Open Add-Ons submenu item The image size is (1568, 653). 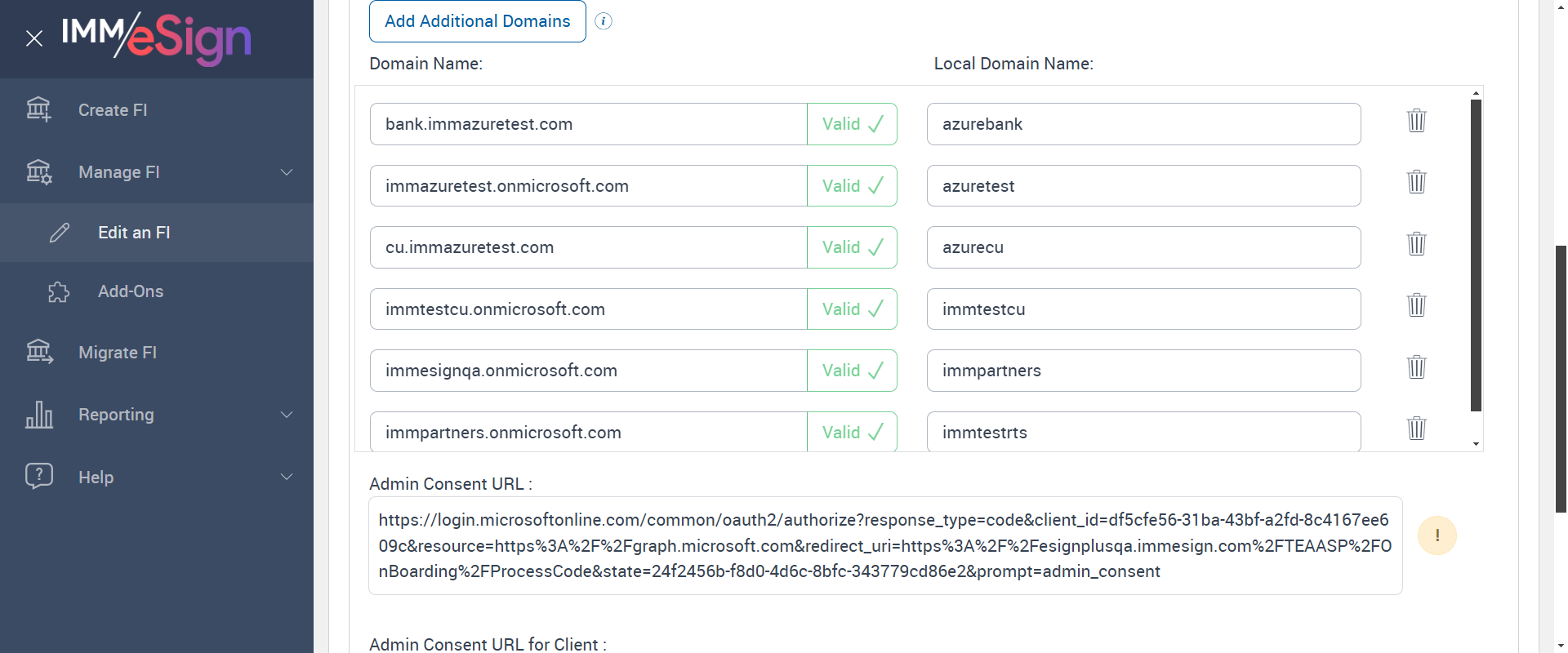point(157,291)
